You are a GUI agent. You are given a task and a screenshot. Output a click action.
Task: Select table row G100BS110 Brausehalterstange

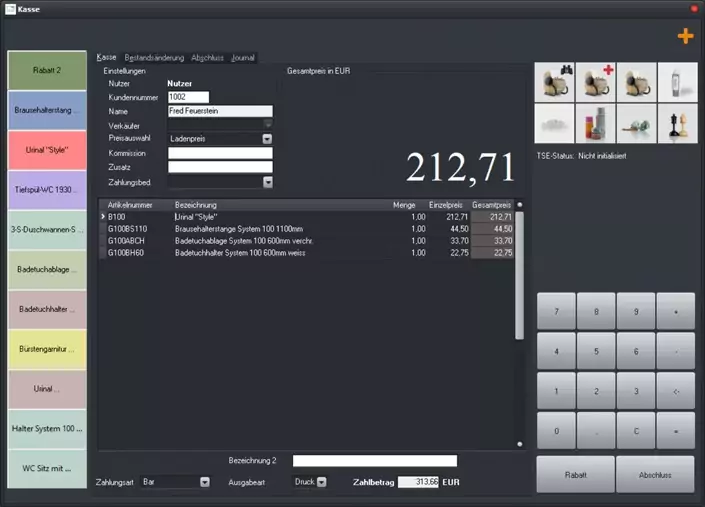[307, 229]
